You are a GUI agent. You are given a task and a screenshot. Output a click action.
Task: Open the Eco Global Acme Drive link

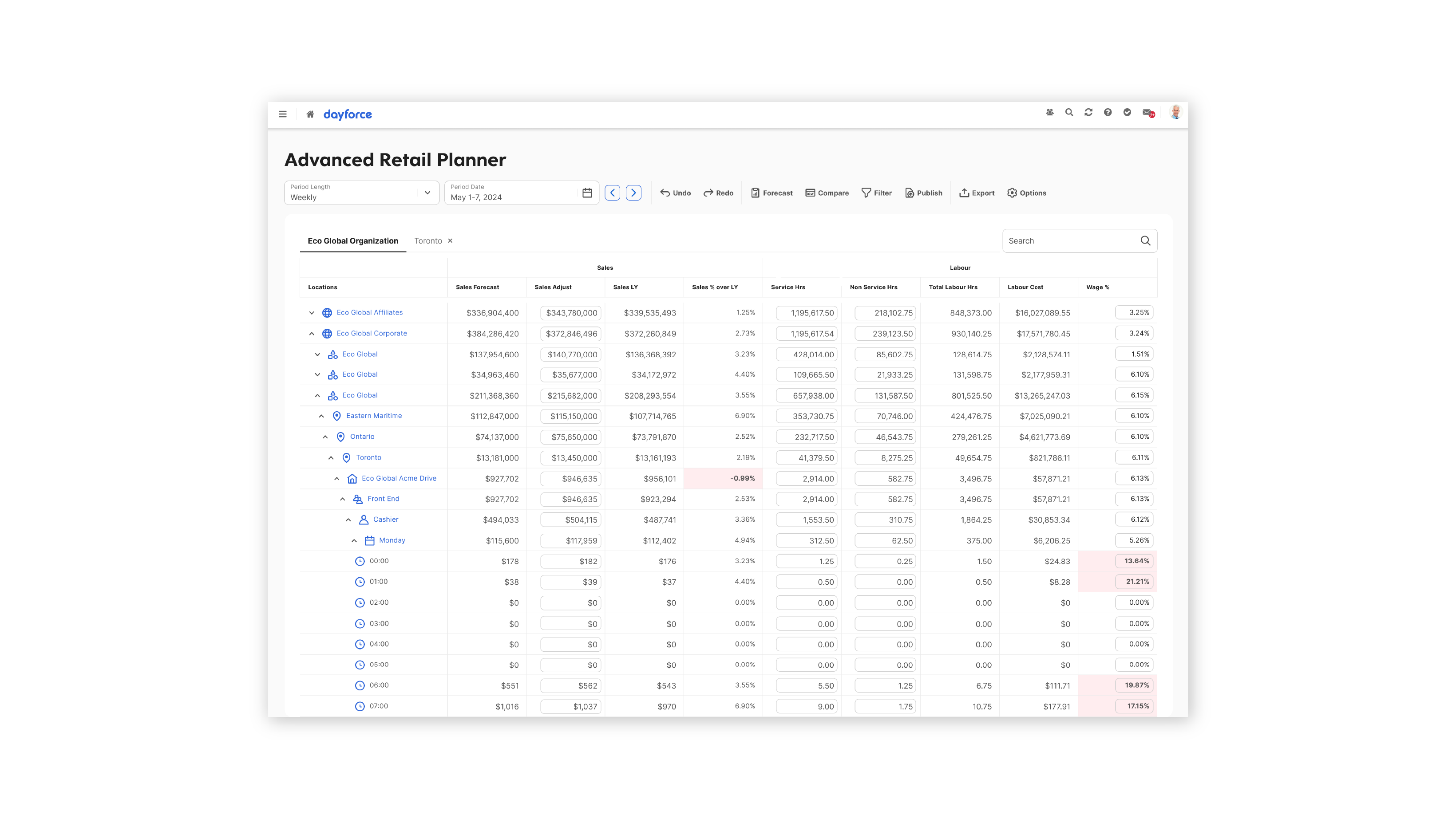(399, 478)
